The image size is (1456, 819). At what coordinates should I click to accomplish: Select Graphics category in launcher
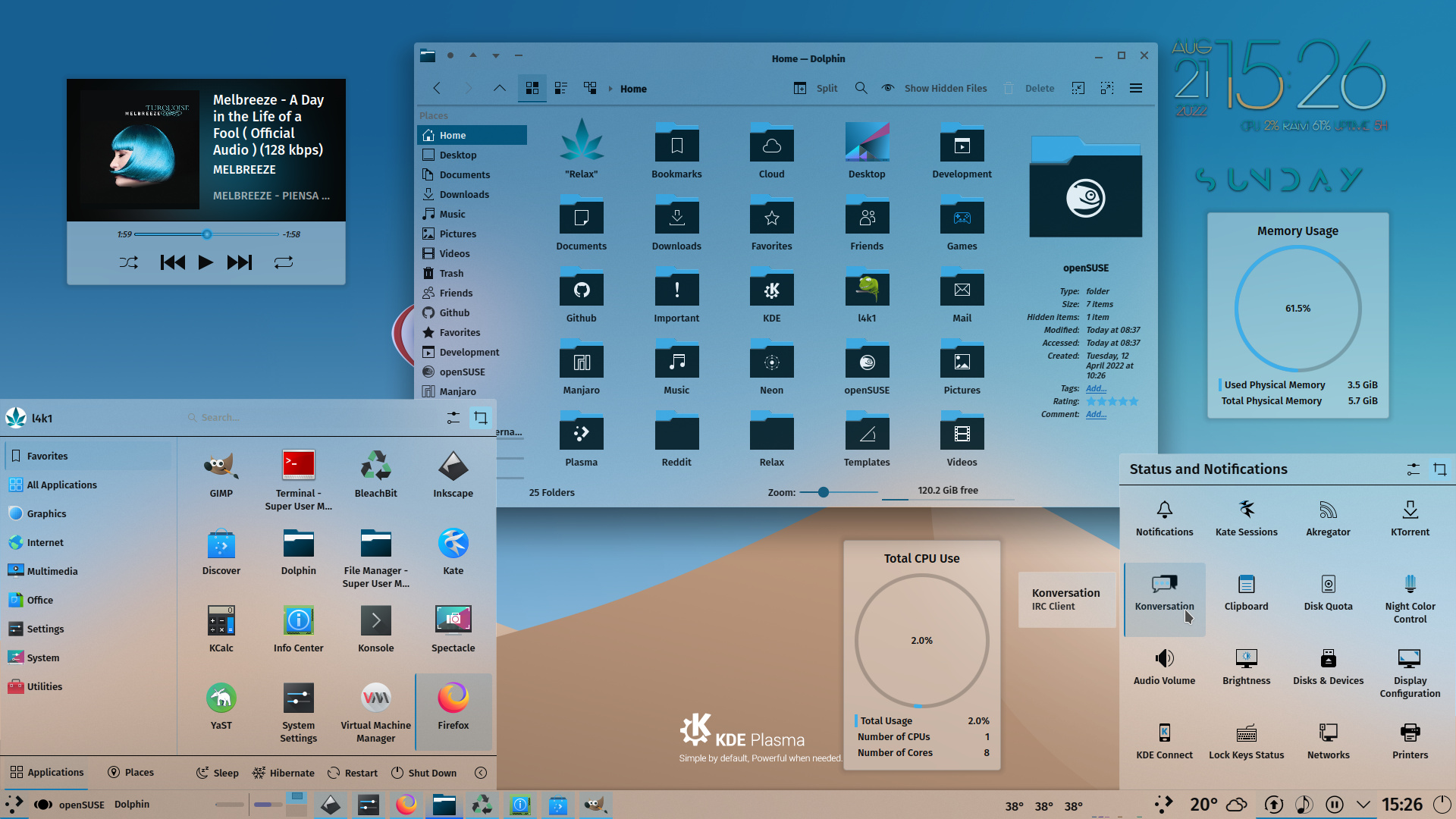pyautogui.click(x=88, y=513)
